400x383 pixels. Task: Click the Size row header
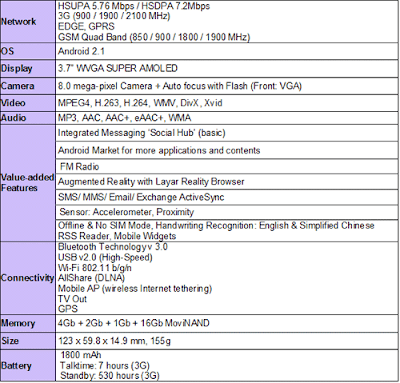tap(28, 341)
